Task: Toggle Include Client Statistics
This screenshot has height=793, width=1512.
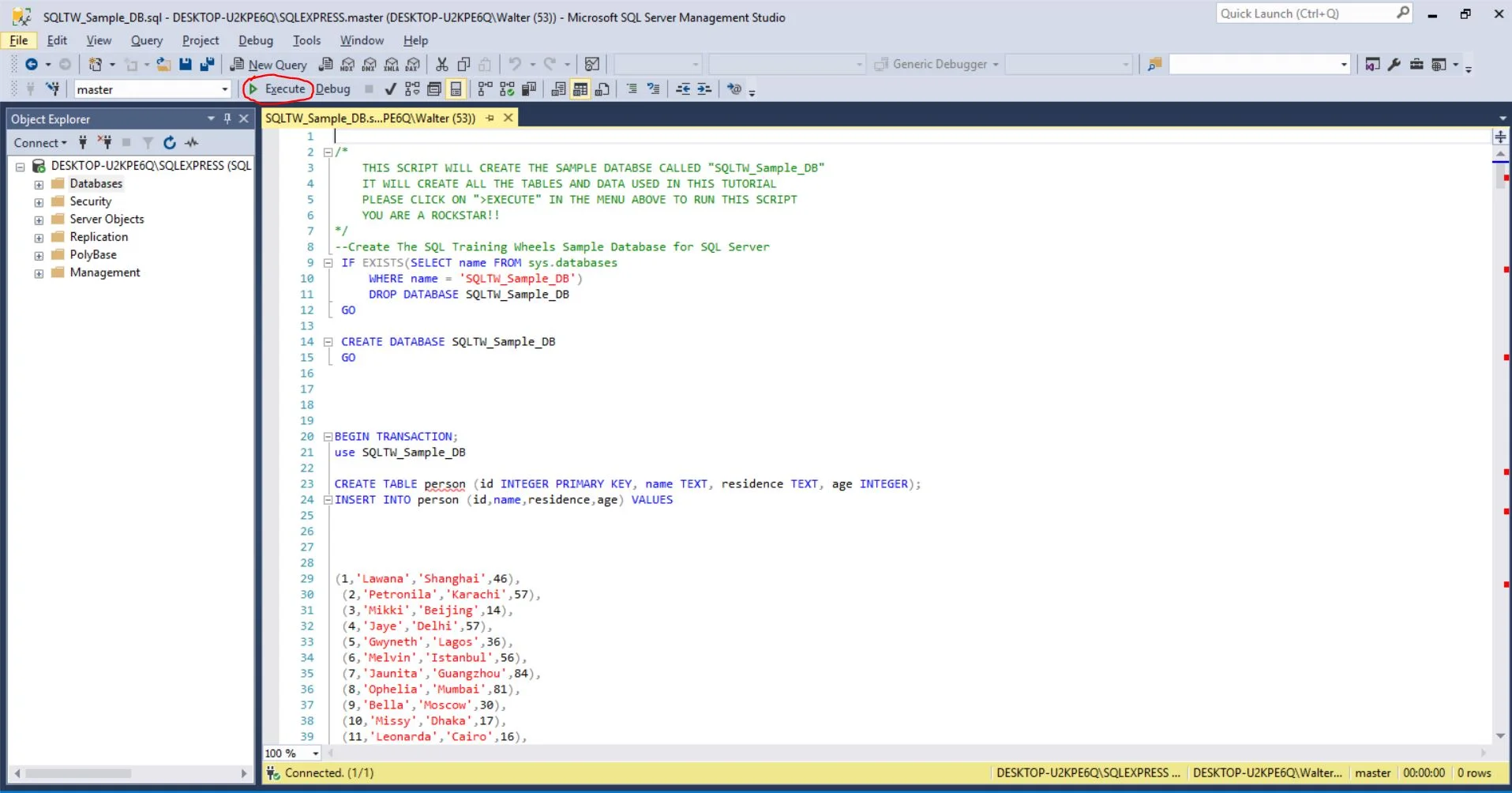Action: (528, 88)
